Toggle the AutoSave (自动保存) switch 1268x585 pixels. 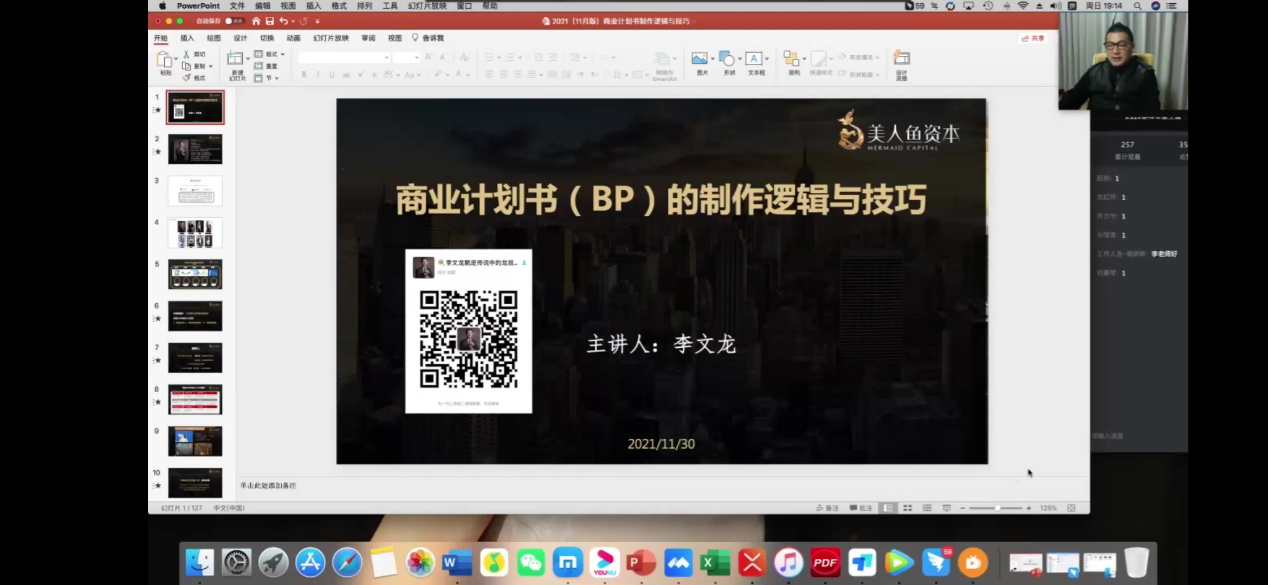click(x=233, y=21)
